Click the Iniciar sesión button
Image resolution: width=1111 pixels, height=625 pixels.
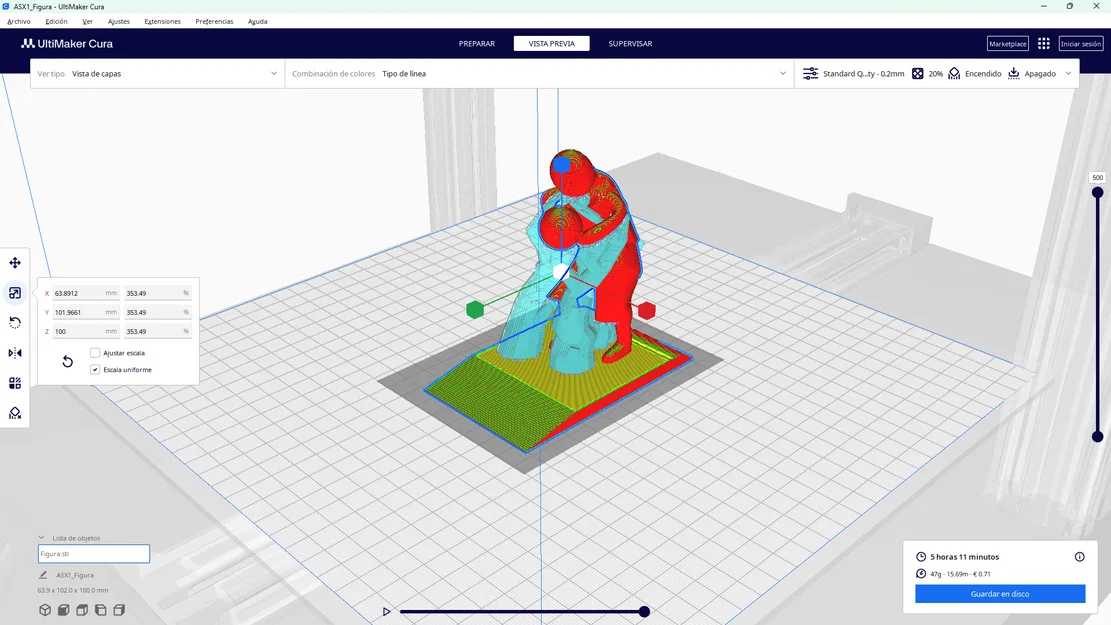point(1080,43)
